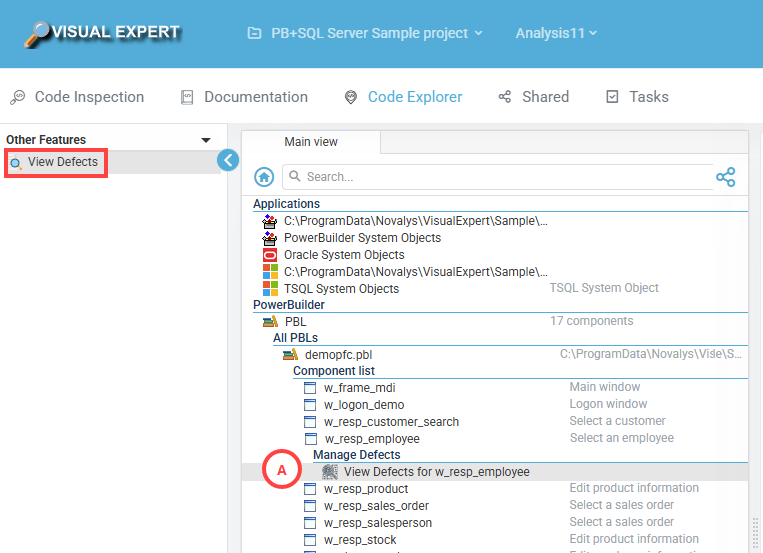Screen dimensions: 763x553
Task: Switch to the Shared tab
Action: click(533, 97)
